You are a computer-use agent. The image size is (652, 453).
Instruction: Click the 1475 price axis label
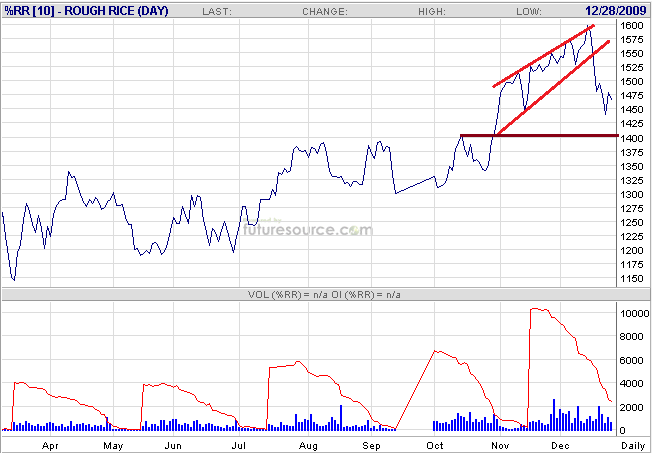click(631, 96)
